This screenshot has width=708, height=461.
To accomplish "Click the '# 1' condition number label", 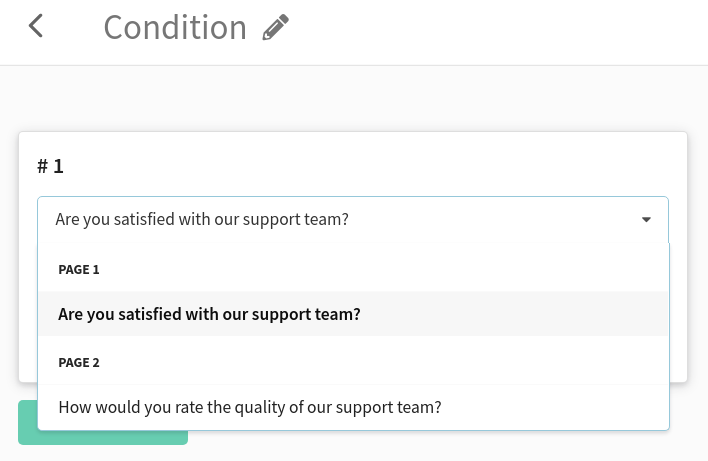I will pyautogui.click(x=51, y=166).
